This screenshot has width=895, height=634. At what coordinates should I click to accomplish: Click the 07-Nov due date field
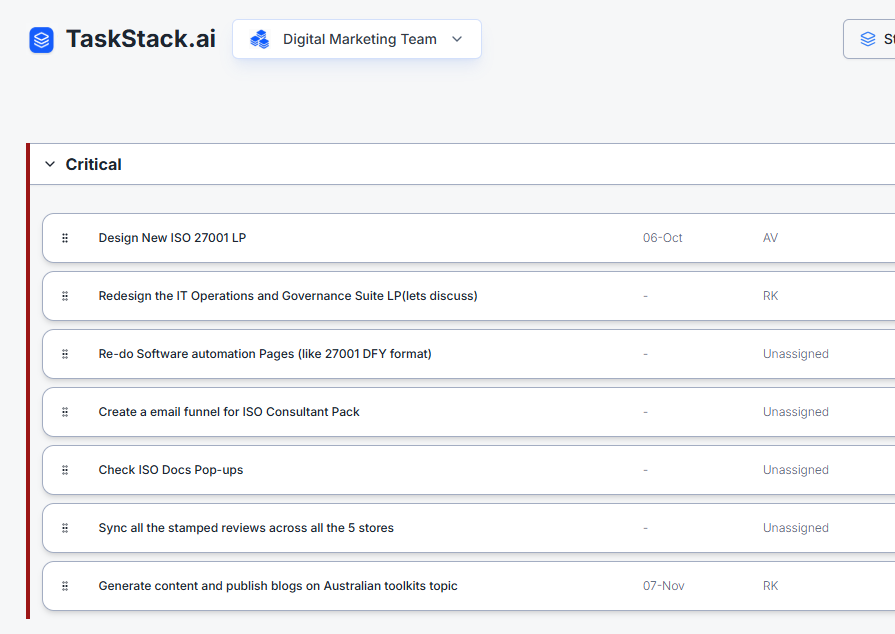[663, 586]
